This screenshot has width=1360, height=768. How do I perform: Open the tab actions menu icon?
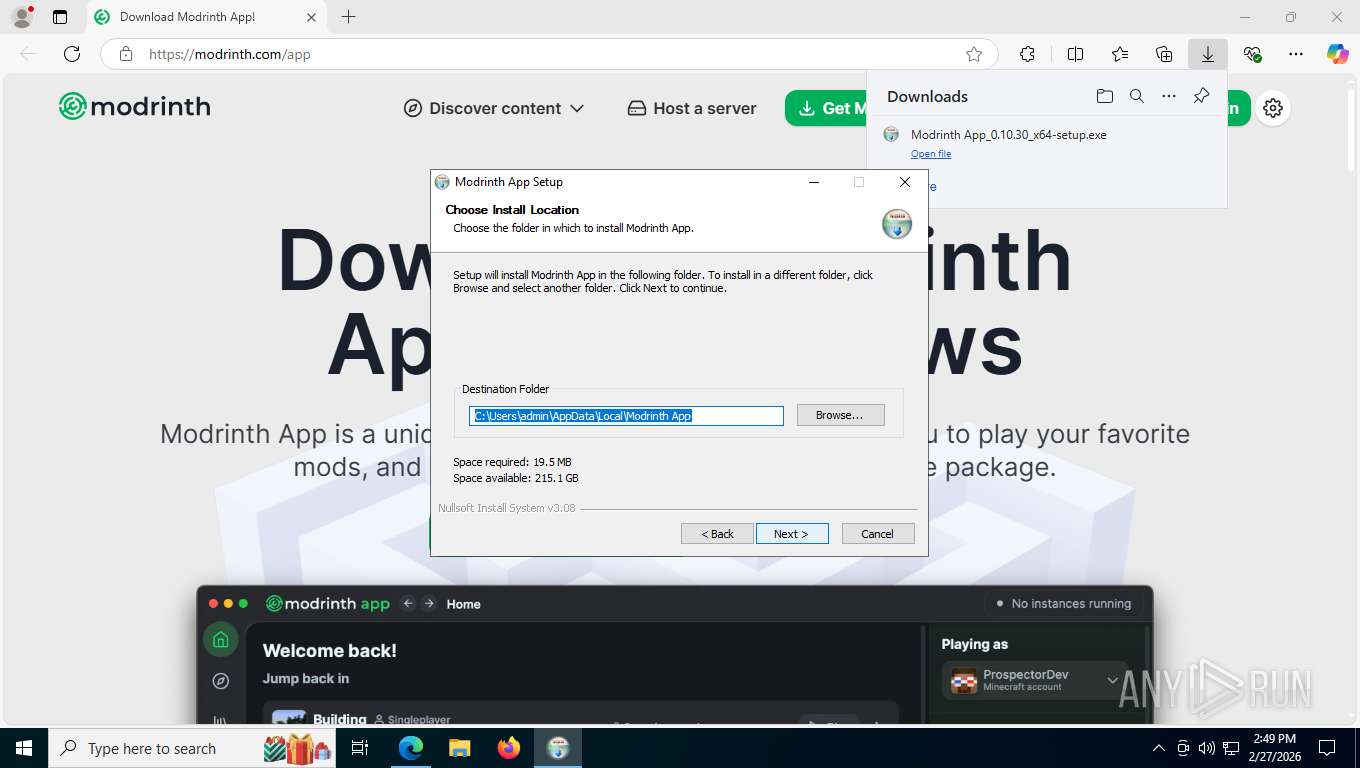[x=60, y=17]
